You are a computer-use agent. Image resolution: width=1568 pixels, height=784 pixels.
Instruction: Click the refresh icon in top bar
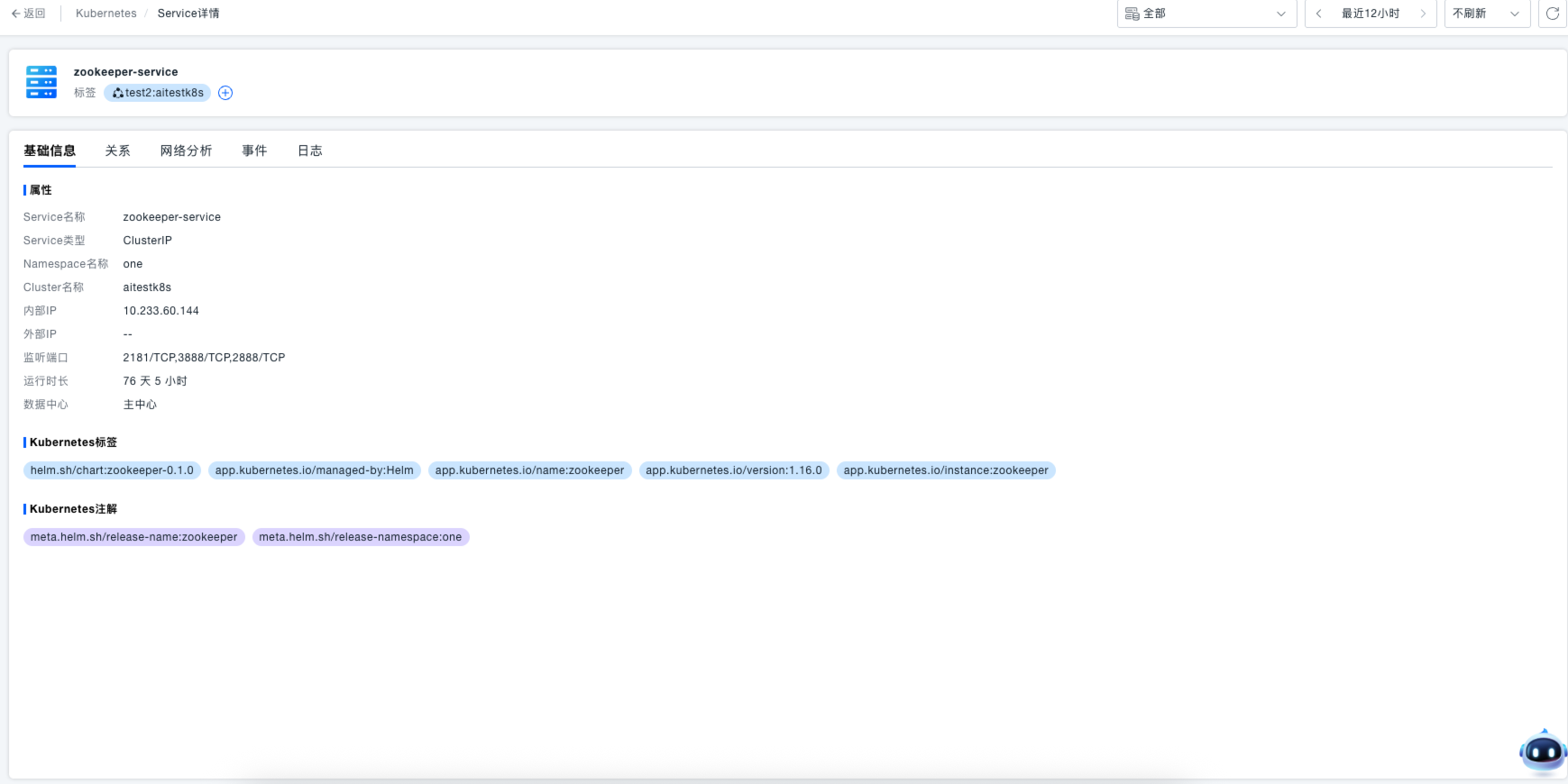pos(1552,14)
